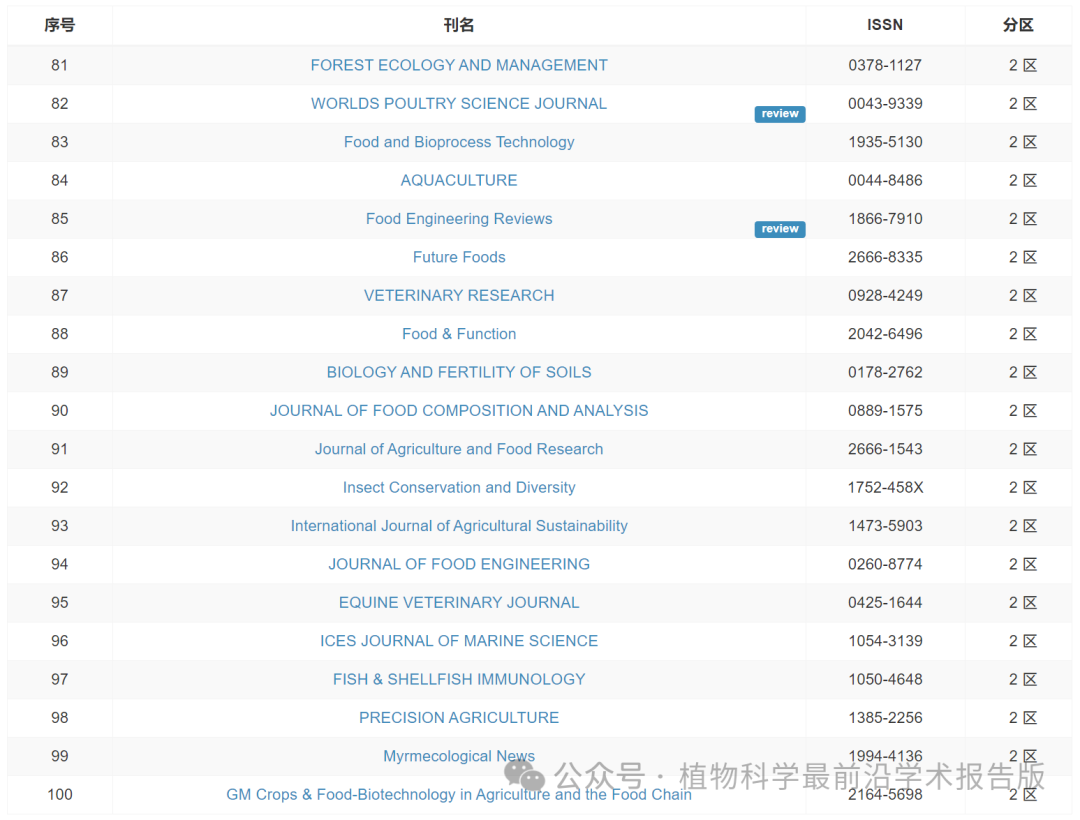Click Insect Conservation and Diversity link
This screenshot has height=820, width=1080.
click(x=459, y=487)
